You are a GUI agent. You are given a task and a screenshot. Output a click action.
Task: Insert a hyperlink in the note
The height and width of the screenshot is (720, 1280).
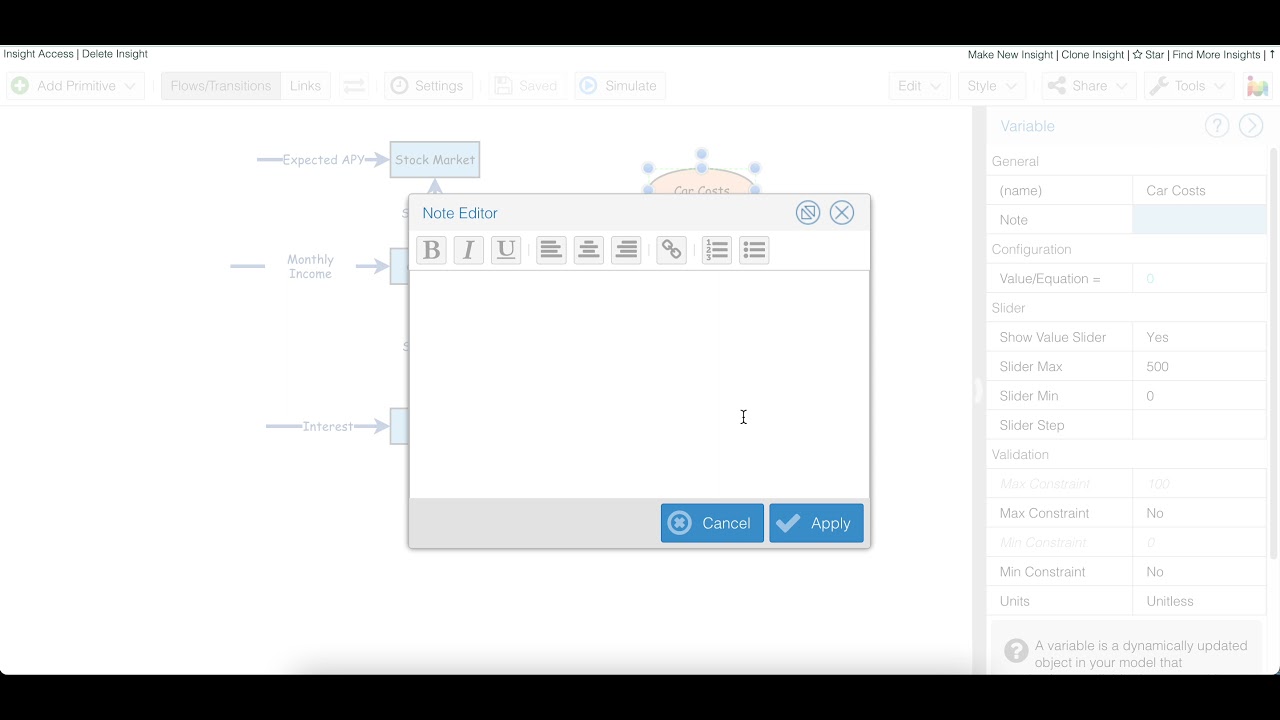(x=672, y=250)
